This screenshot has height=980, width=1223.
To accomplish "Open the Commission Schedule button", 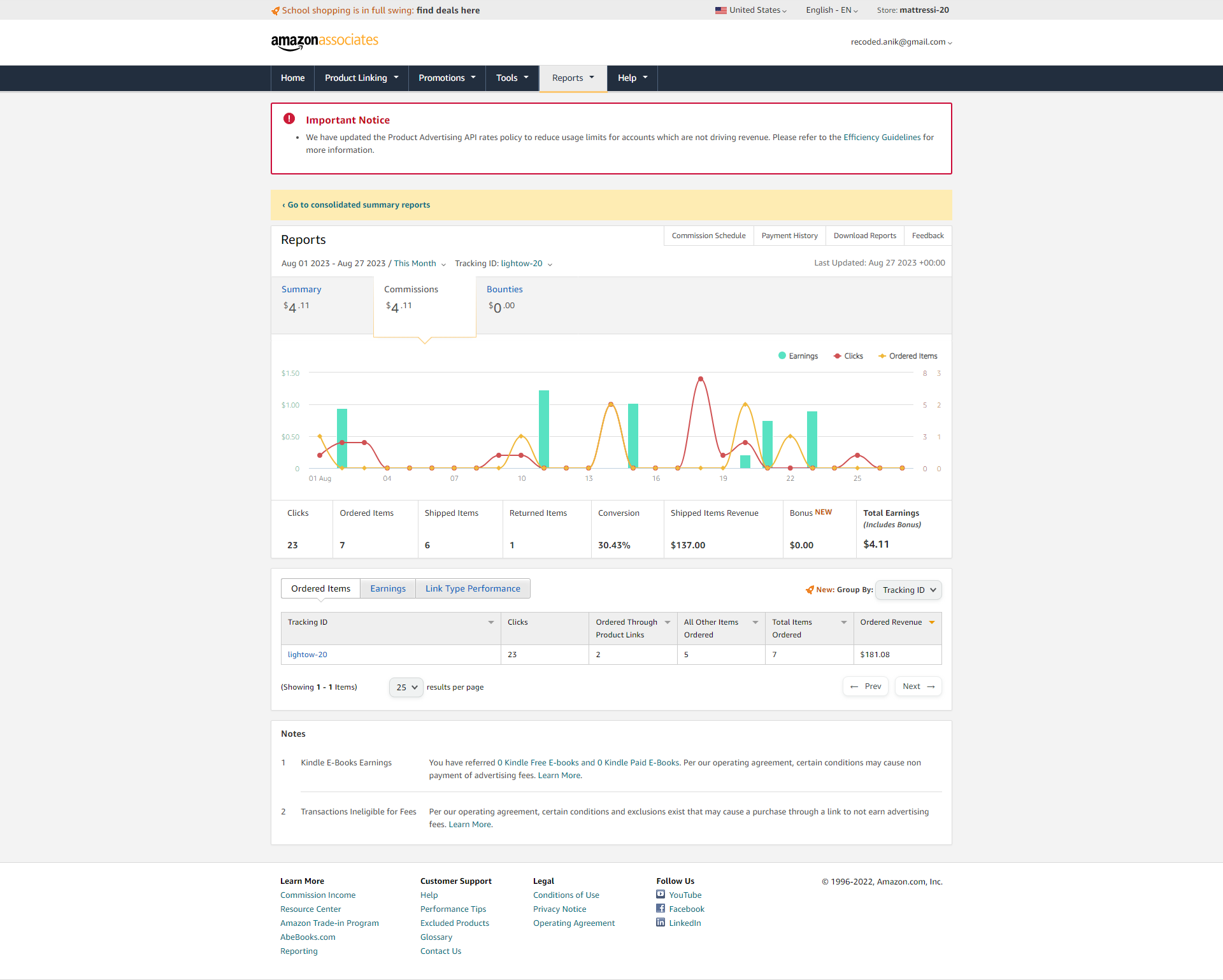I will 708,236.
